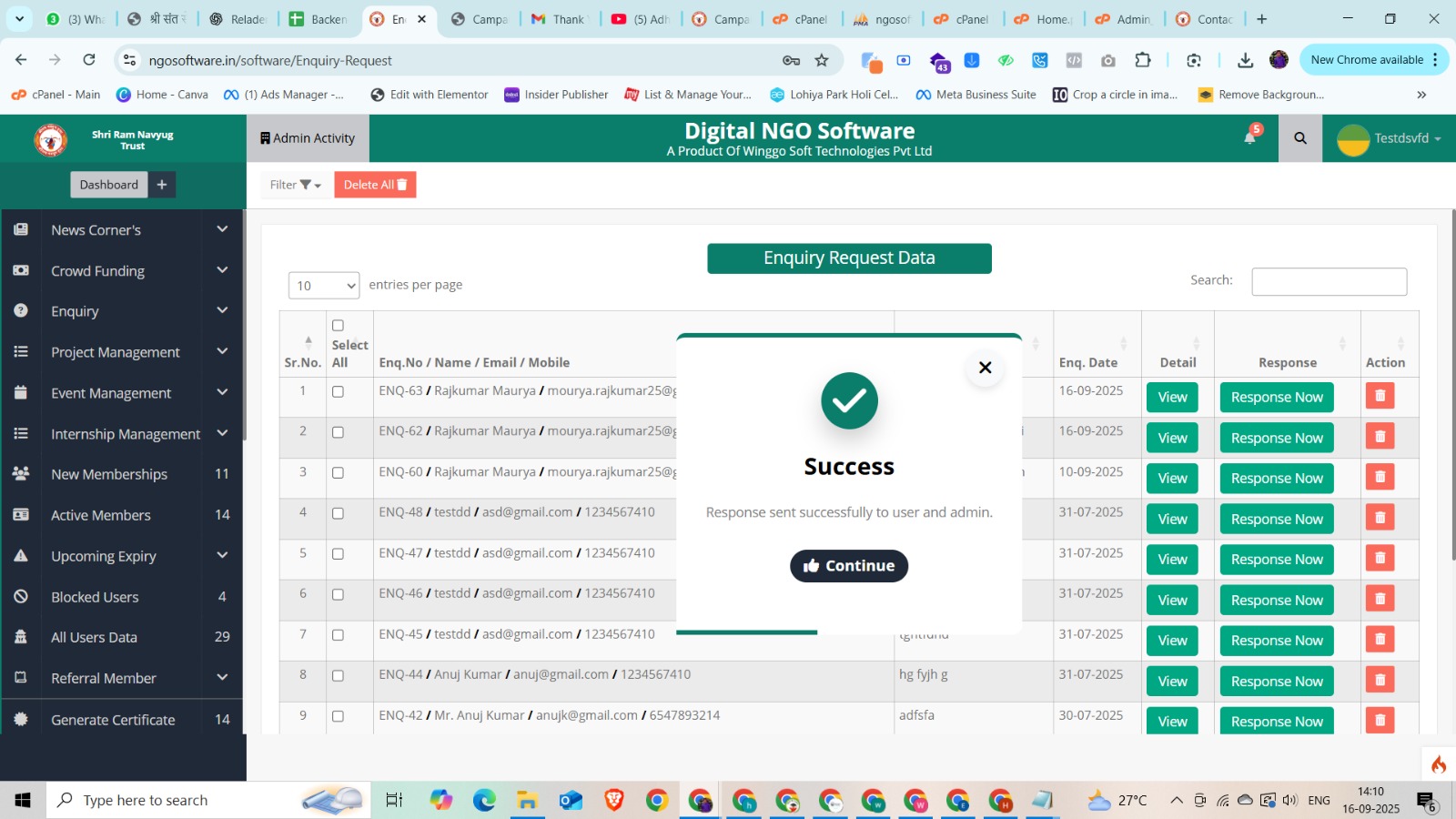Viewport: 1456px width, 819px height.
Task: Open the notifications bell icon
Action: pos(1250,137)
